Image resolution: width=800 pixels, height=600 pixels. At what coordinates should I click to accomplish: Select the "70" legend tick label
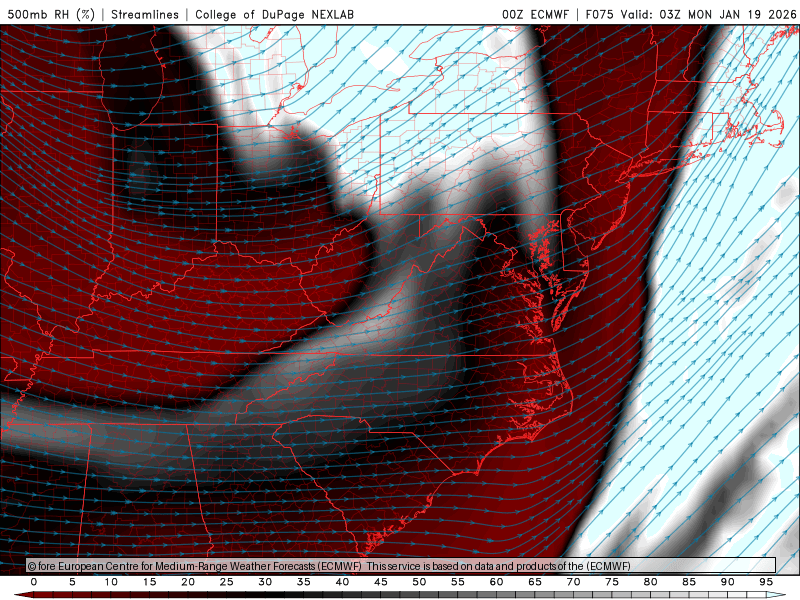point(573,582)
